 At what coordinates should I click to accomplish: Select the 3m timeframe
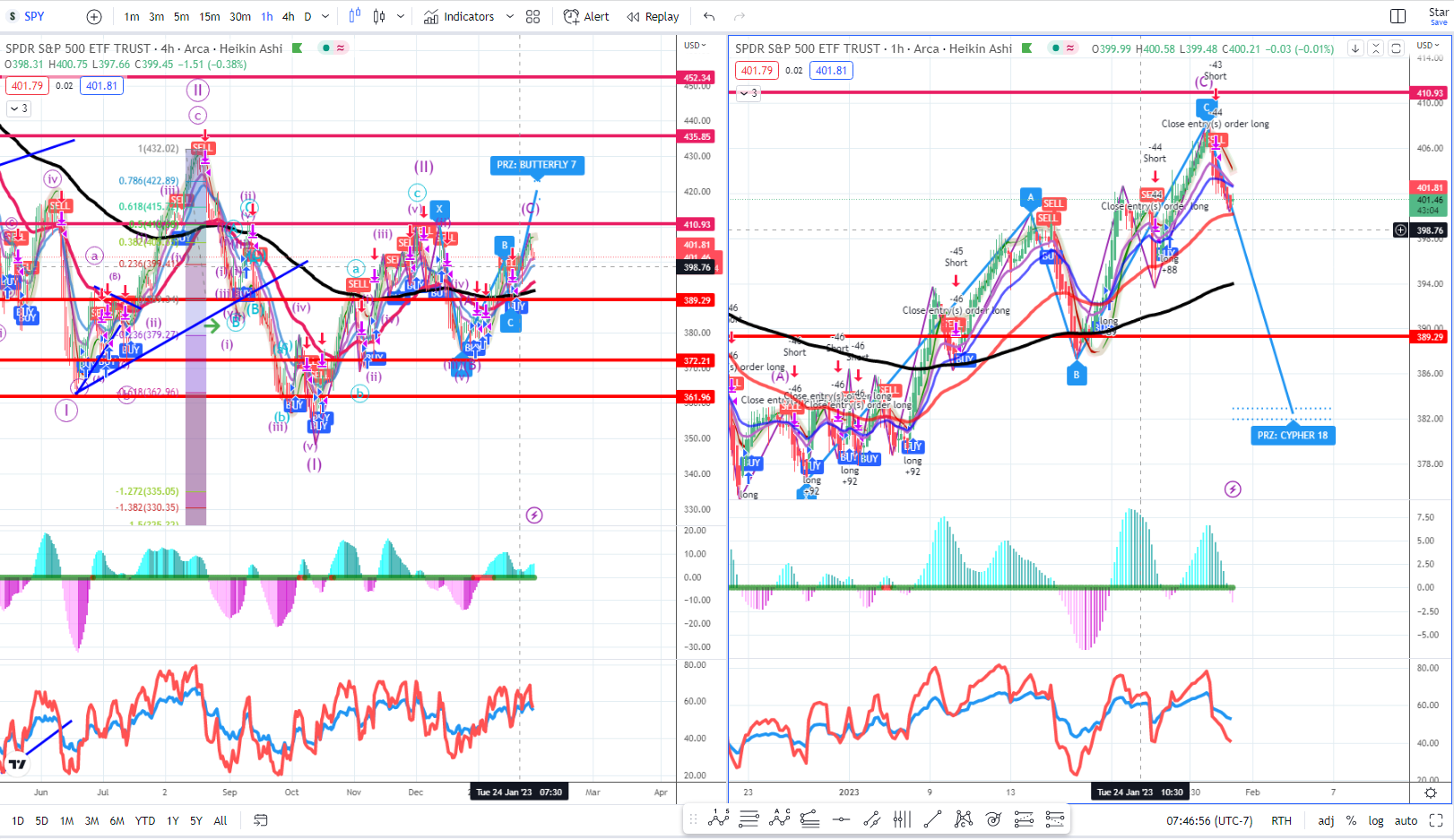(x=156, y=16)
